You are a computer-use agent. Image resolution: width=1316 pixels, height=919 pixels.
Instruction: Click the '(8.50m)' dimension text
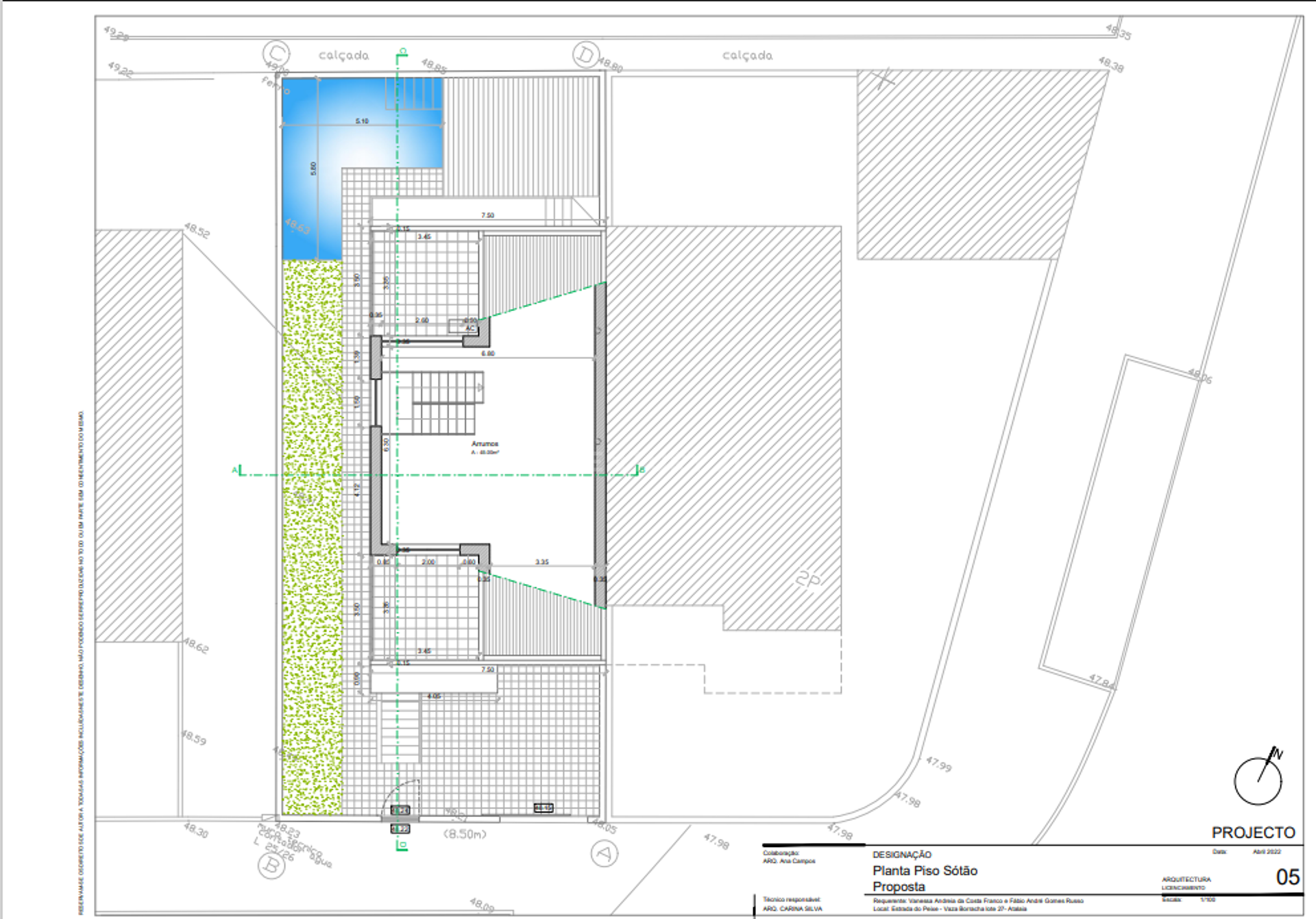(x=465, y=834)
